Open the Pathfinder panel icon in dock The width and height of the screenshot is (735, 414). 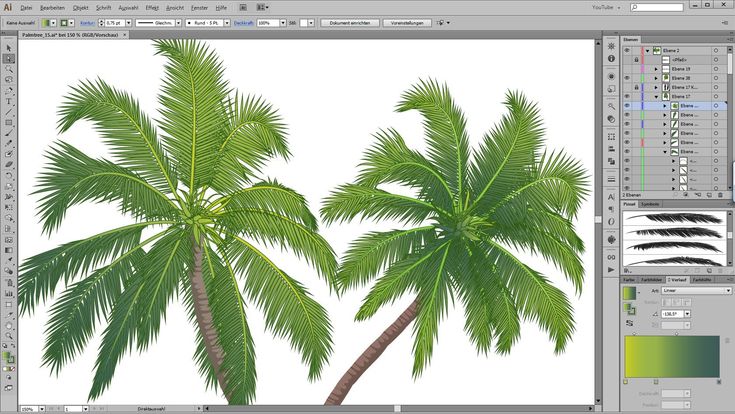[x=611, y=161]
